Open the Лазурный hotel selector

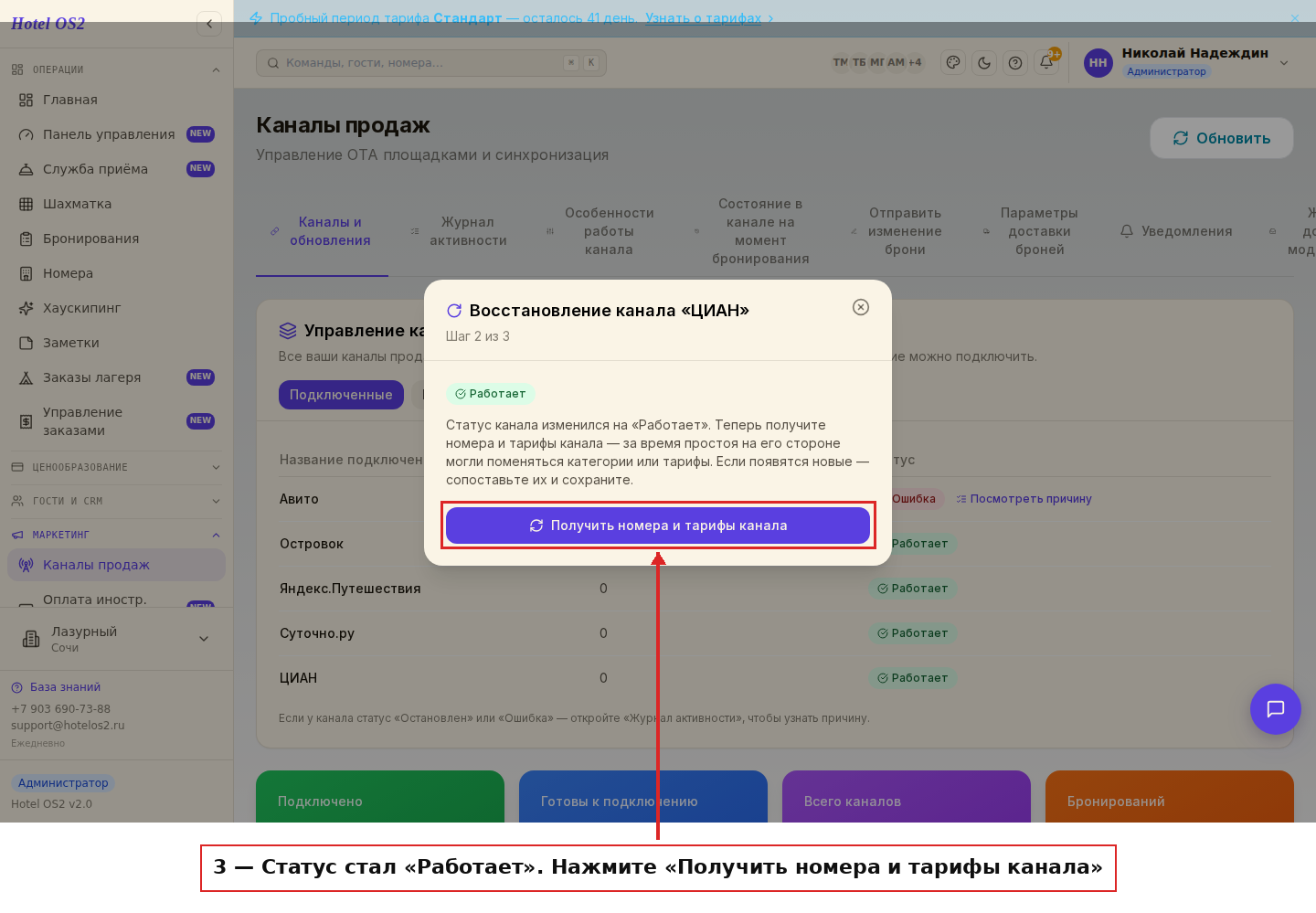116,639
